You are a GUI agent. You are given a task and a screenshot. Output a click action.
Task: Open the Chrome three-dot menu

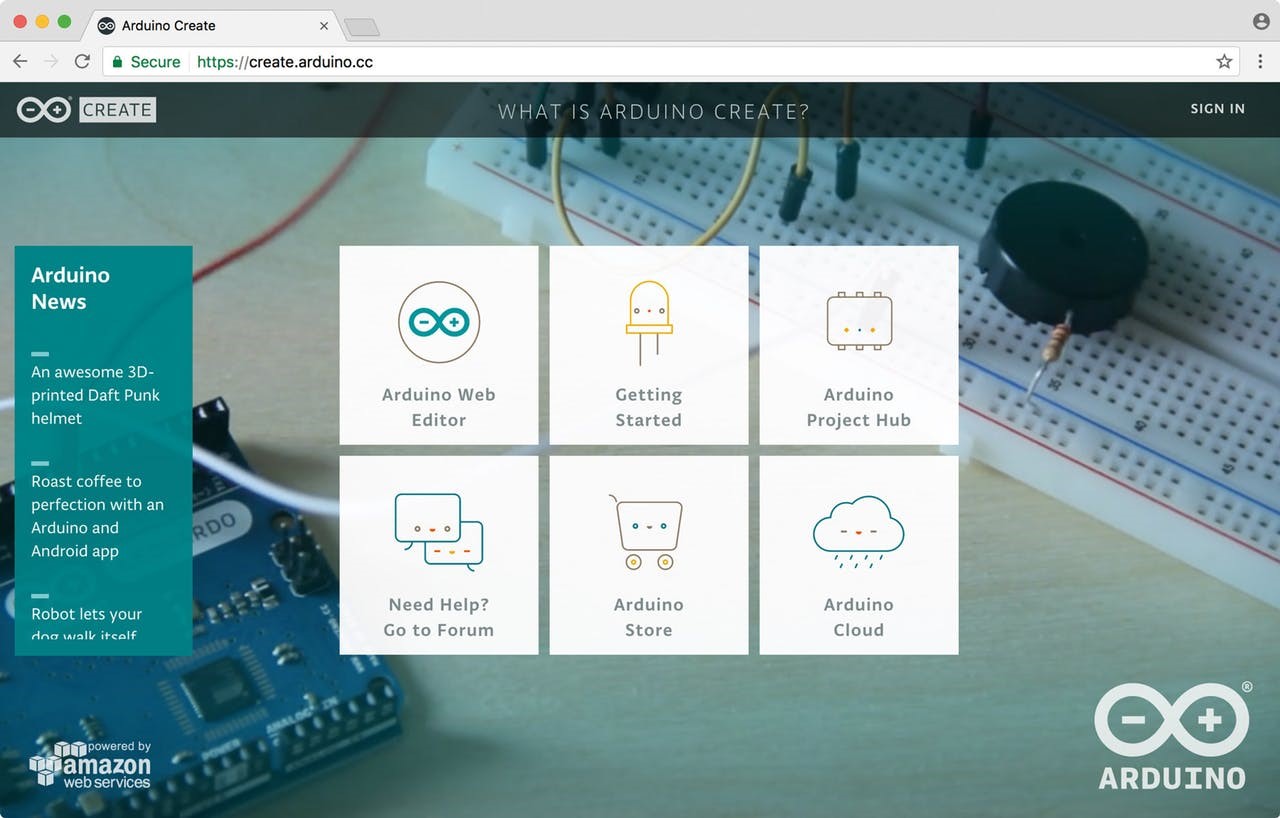click(1261, 61)
